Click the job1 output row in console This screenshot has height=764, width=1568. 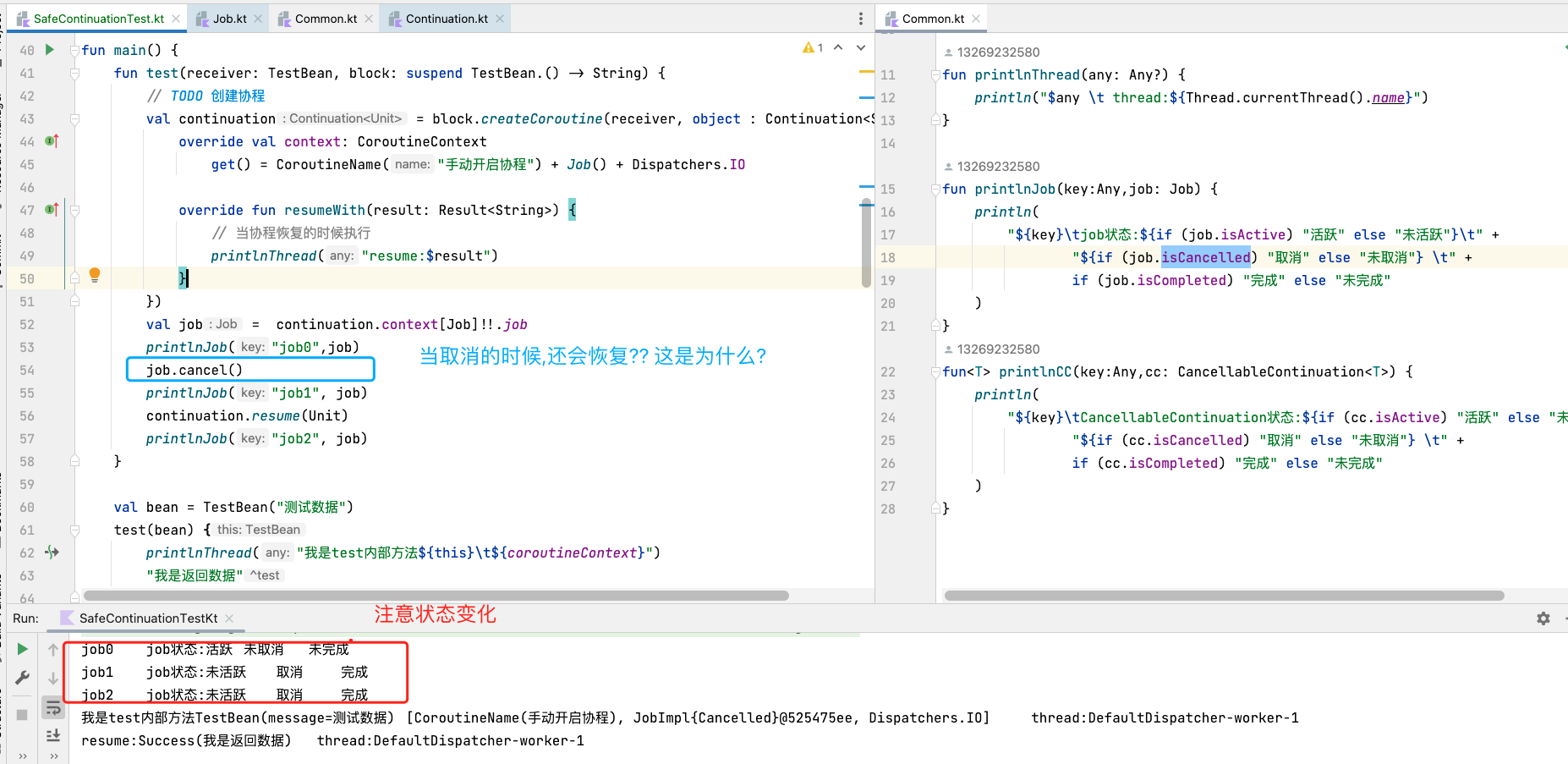coord(225,672)
